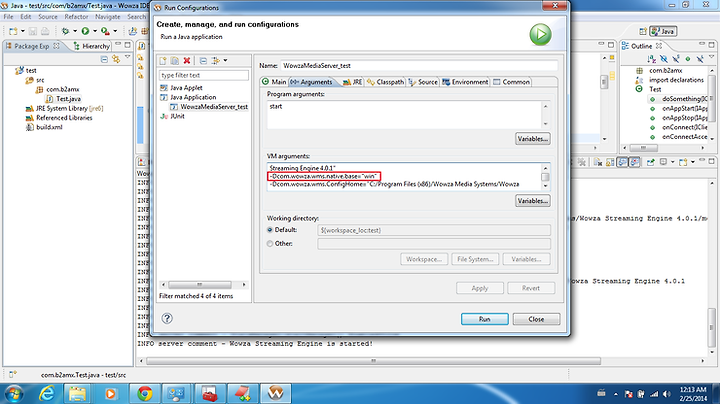This screenshot has width=720, height=404.
Task: Click Display Selected Console icon
Action: pyautogui.click(x=663, y=162)
